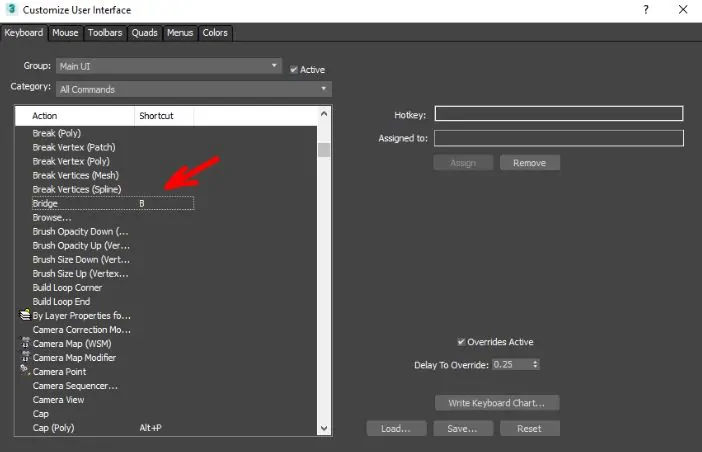The width and height of the screenshot is (702, 452).
Task: Disable the Overrides Active checkbox
Action: tap(460, 342)
